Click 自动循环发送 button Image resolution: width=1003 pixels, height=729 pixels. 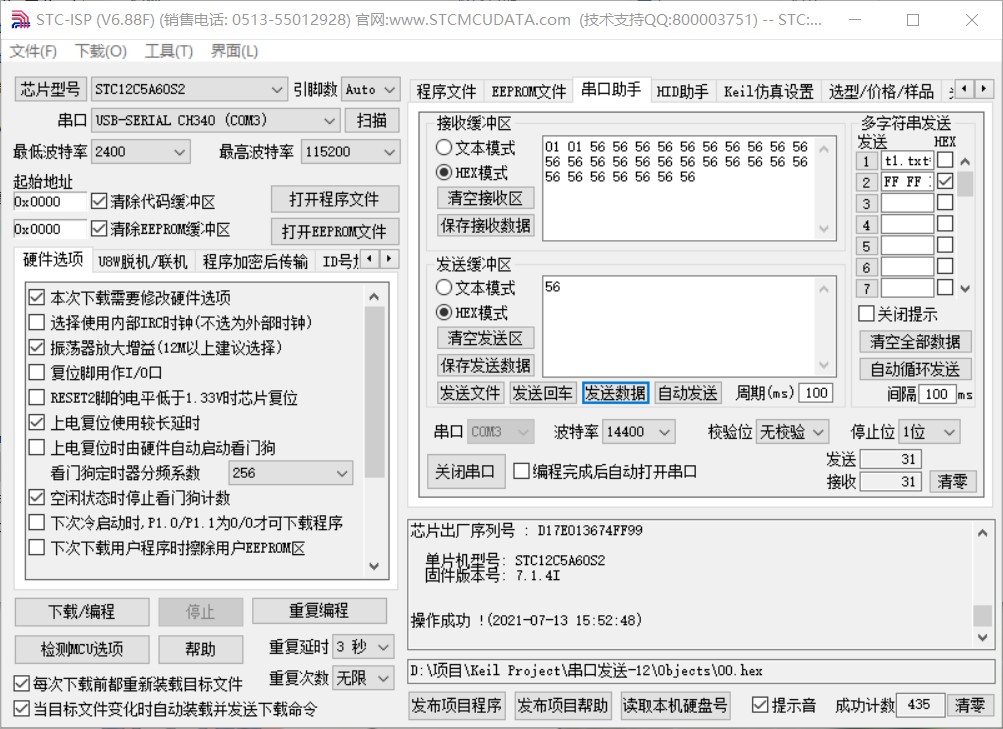click(x=915, y=369)
